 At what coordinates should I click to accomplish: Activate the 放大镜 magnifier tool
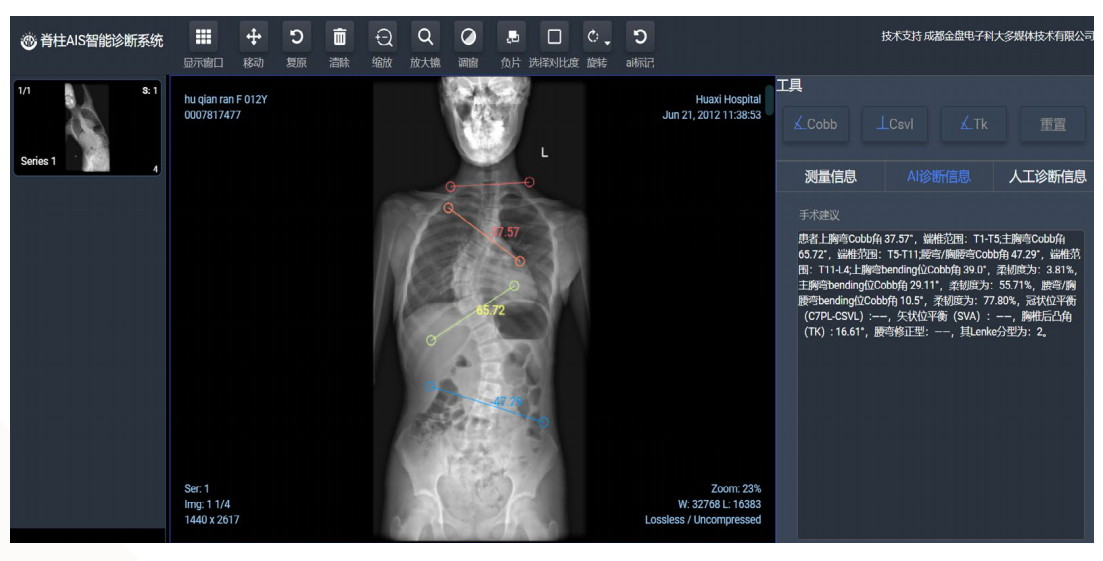click(x=425, y=38)
